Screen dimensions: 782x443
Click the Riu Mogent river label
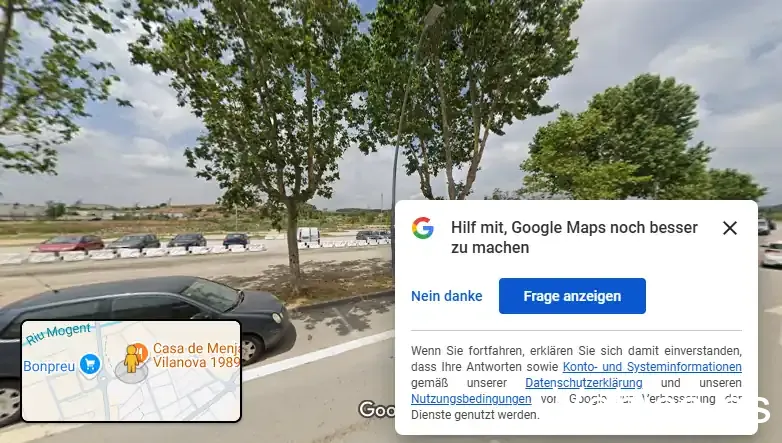[x=58, y=333]
